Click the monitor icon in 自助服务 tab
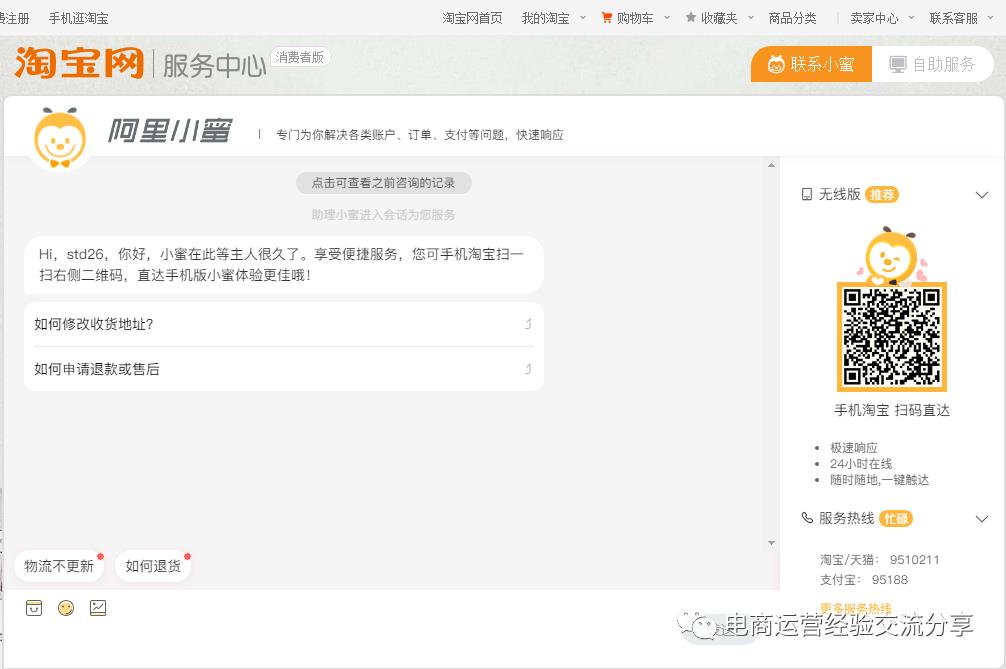This screenshot has width=1006, height=669. (898, 64)
